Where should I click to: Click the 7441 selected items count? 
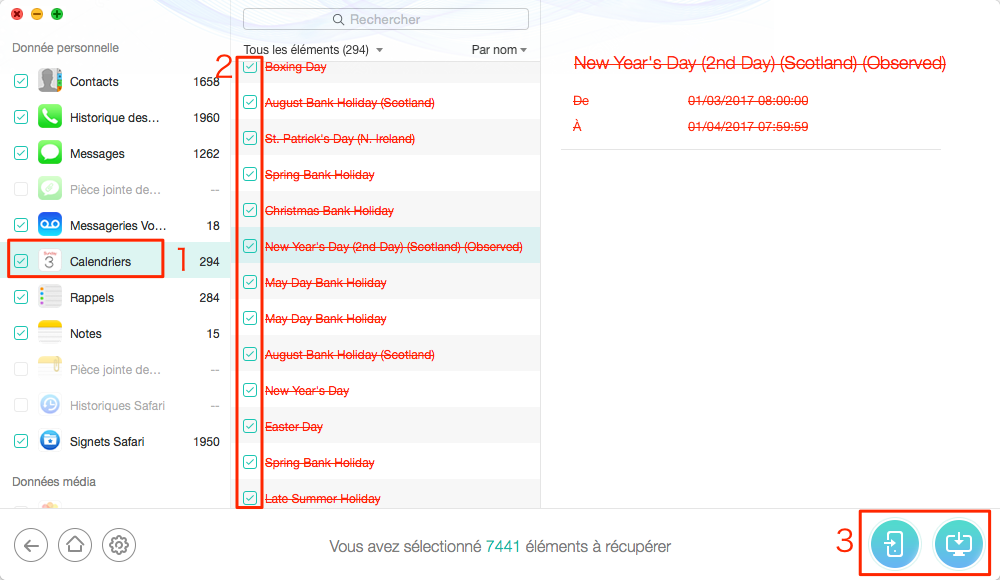503,547
